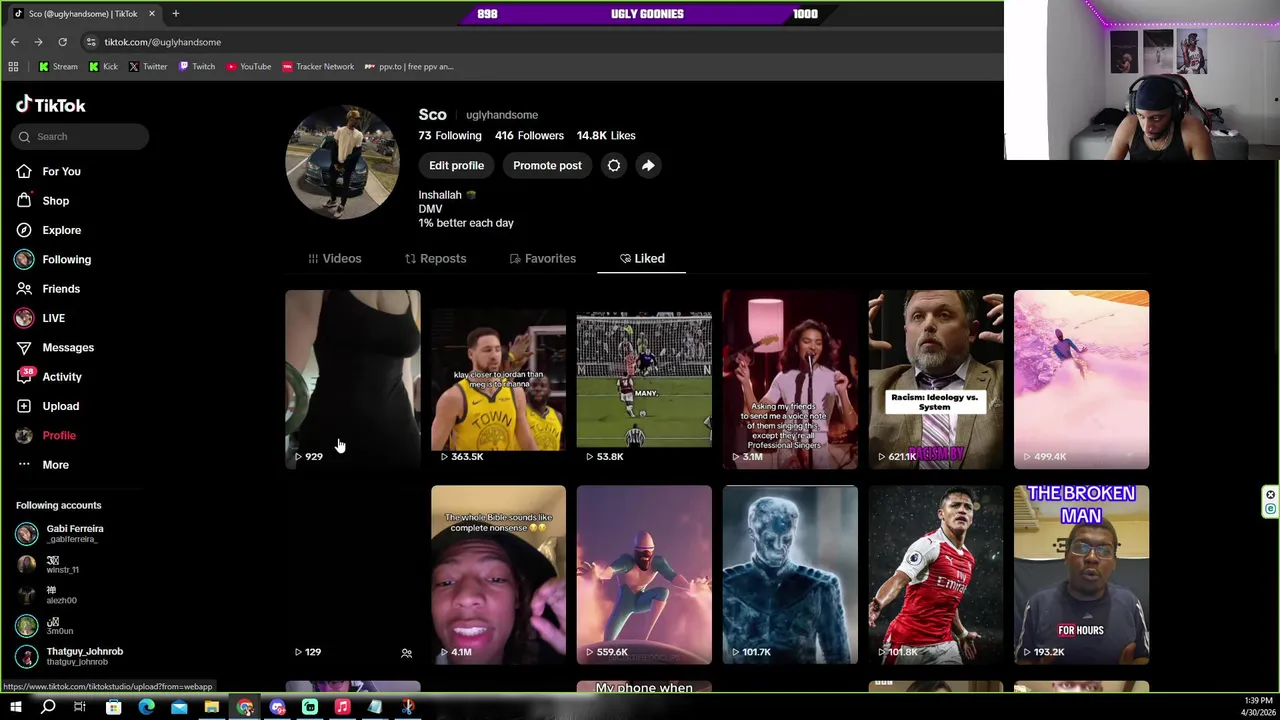Click the address bar with tiktok.com/@uglyhandsome

540,42
